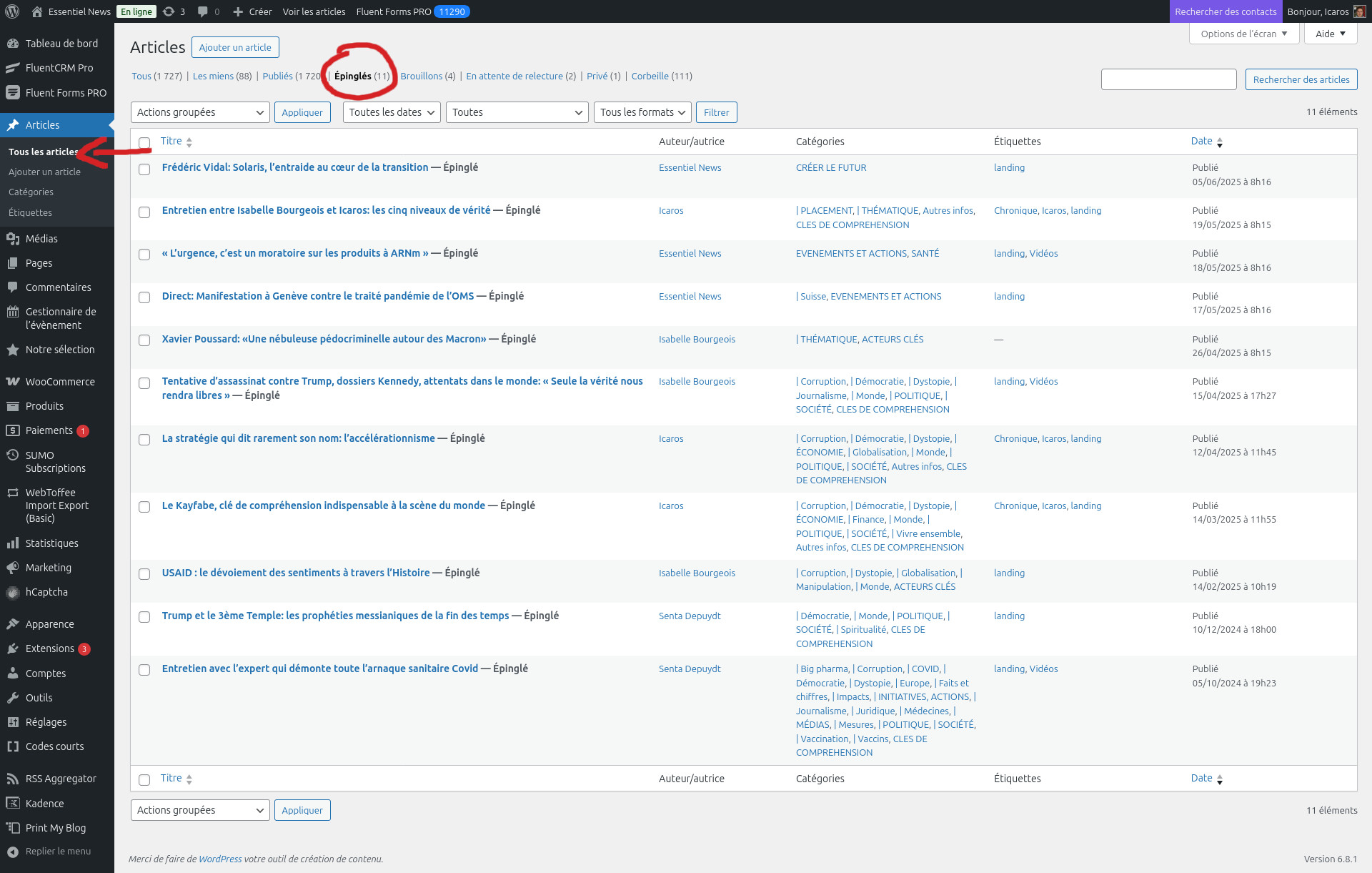Open the top Actions groupées dropdown
Image resolution: width=1372 pixels, height=873 pixels.
point(200,112)
